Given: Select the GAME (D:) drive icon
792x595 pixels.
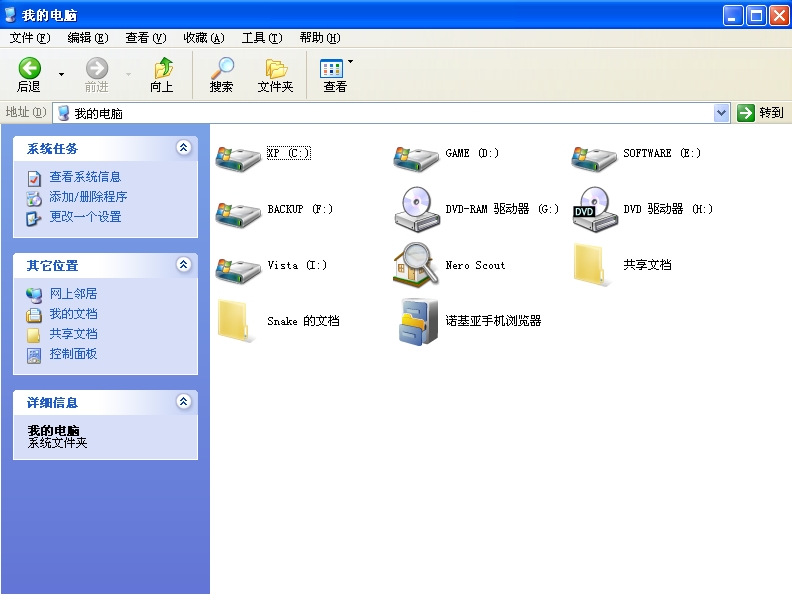Looking at the screenshot, I should tap(416, 156).
